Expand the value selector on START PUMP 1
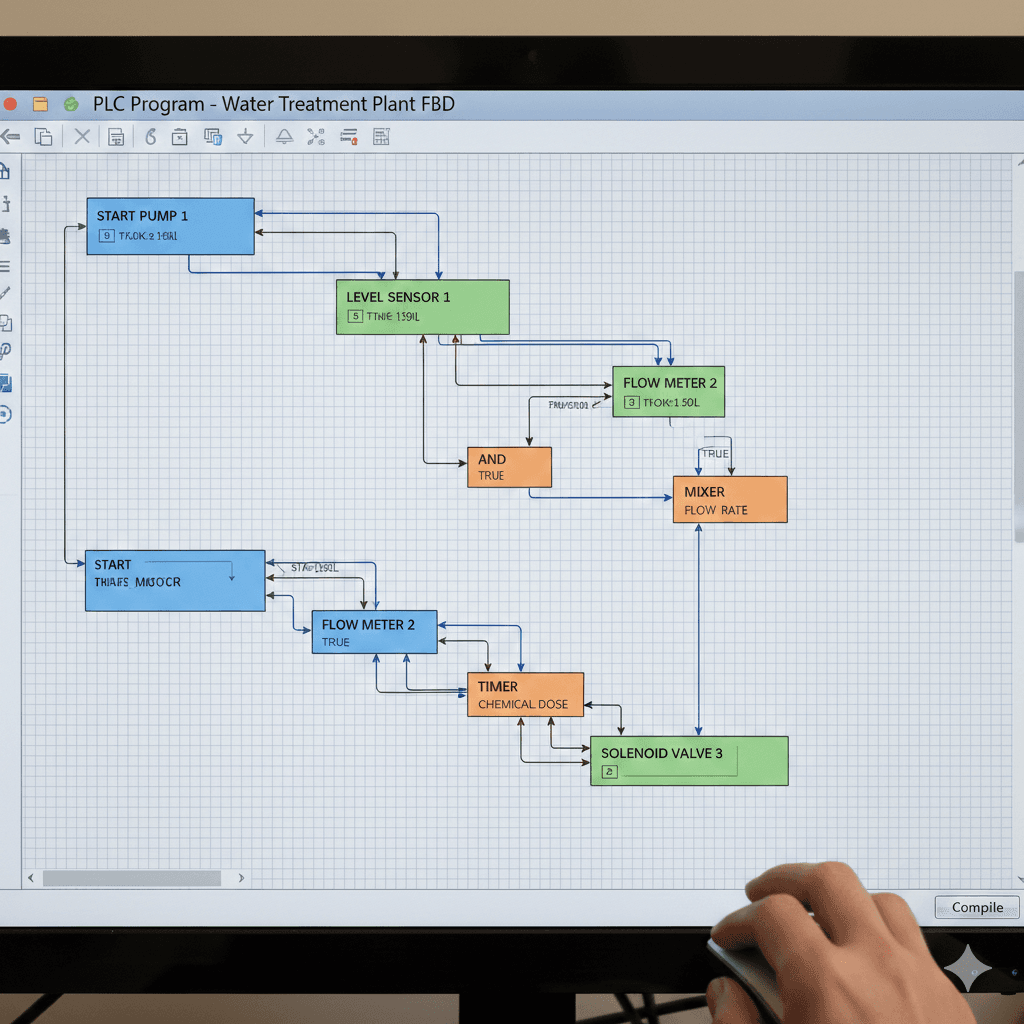This screenshot has width=1024, height=1024. pyautogui.click(x=107, y=236)
